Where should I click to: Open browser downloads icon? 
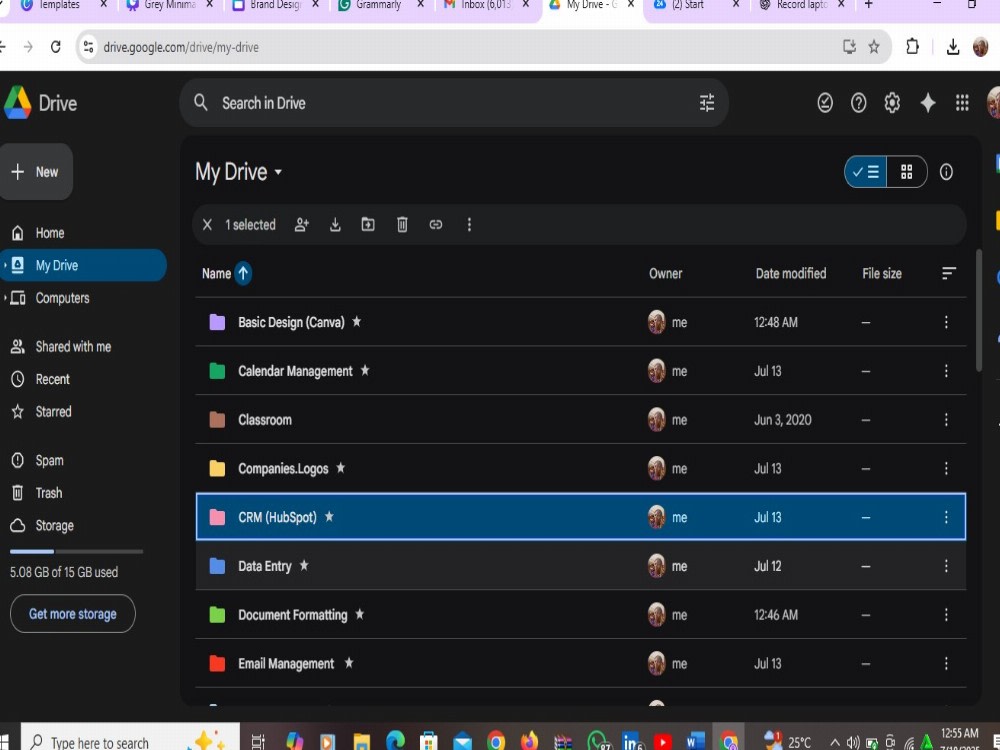(953, 47)
